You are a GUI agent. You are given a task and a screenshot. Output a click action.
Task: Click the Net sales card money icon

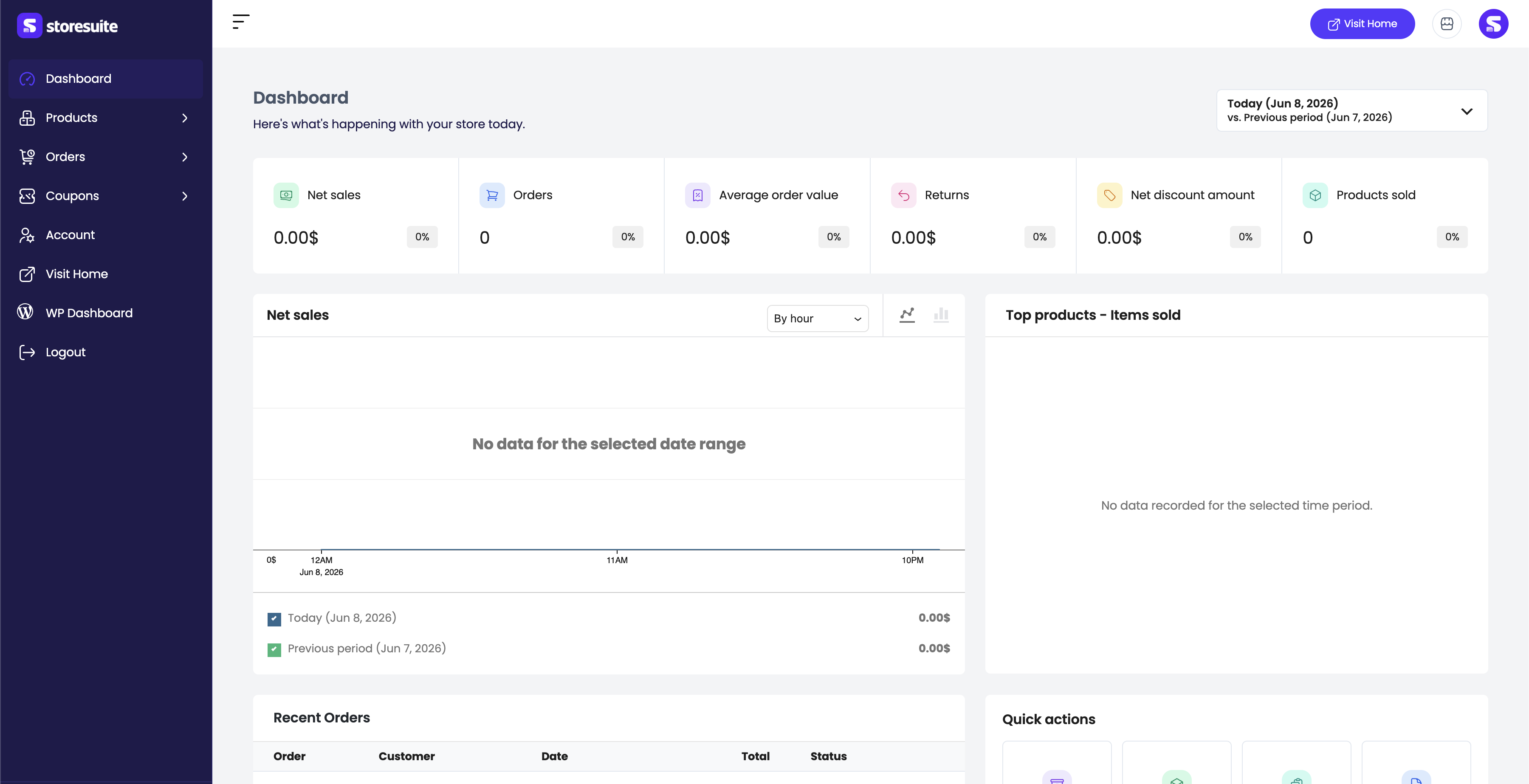tap(286, 195)
